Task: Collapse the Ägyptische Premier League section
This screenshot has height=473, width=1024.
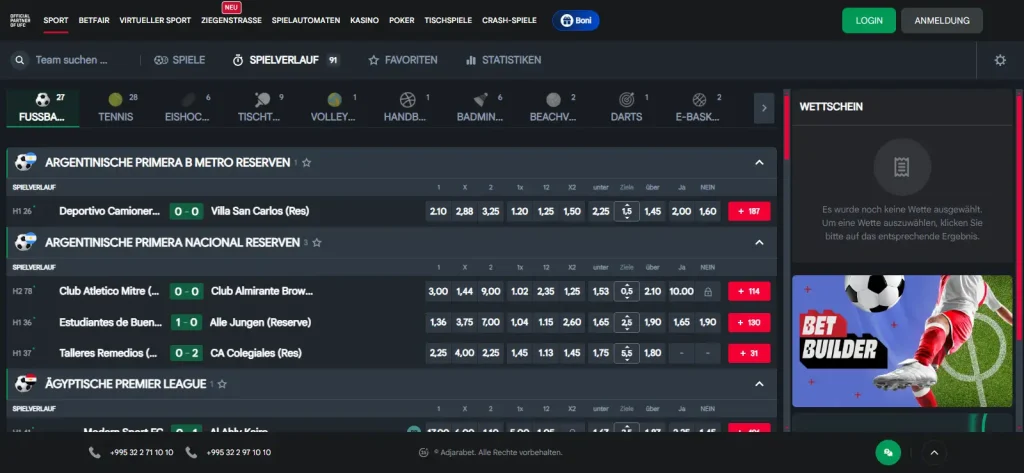Action: click(759, 383)
